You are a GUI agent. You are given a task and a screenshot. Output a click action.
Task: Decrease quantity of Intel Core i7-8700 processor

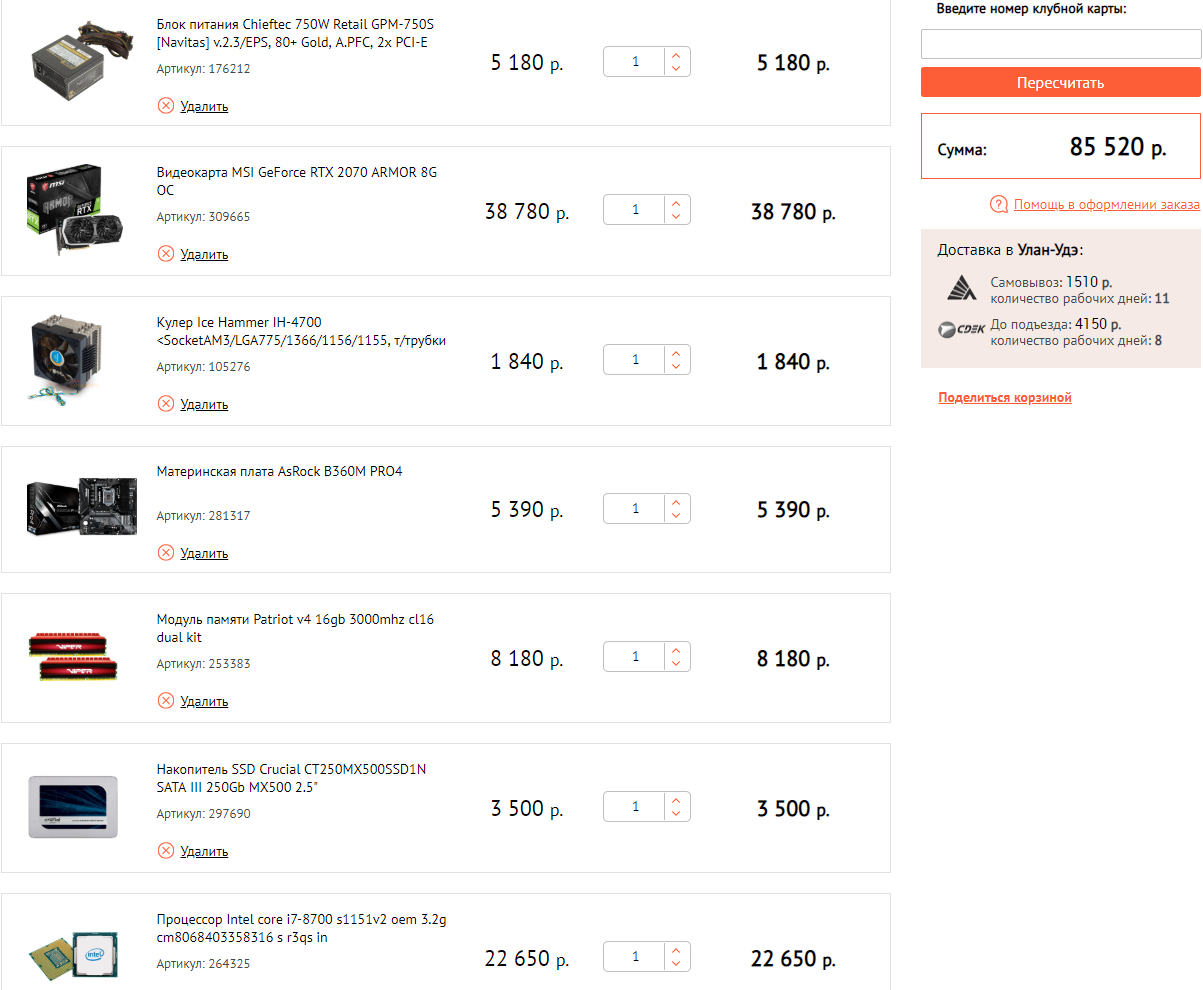point(677,964)
